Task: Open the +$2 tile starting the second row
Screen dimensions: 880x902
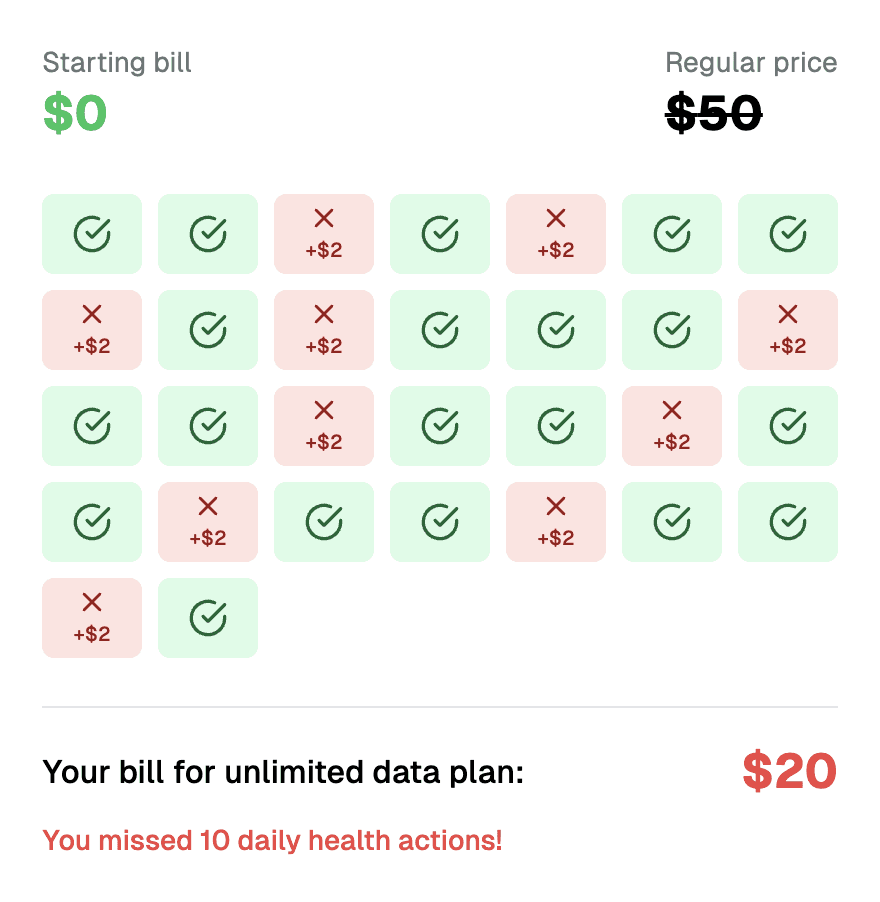Action: click(92, 330)
